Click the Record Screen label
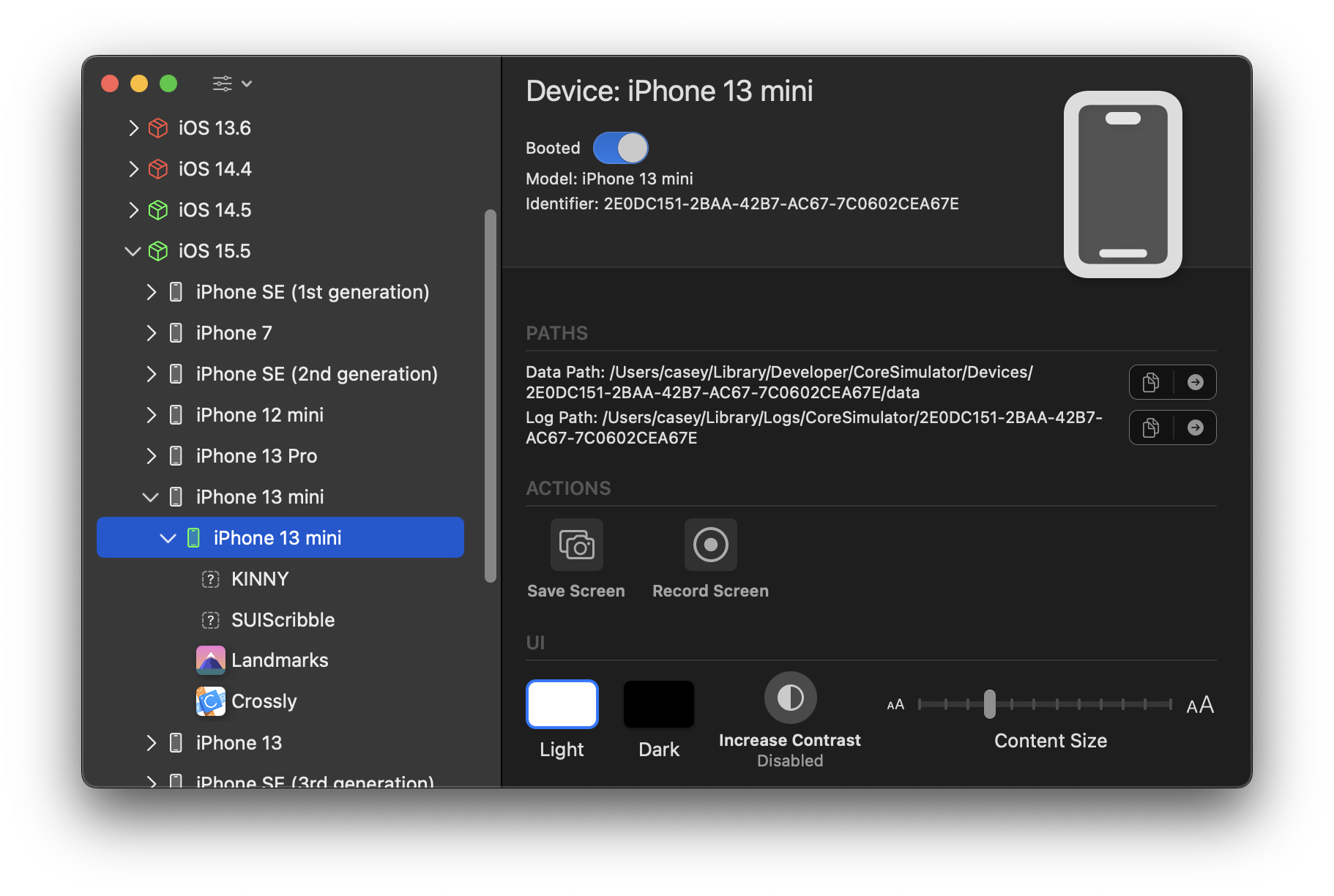 click(x=711, y=591)
